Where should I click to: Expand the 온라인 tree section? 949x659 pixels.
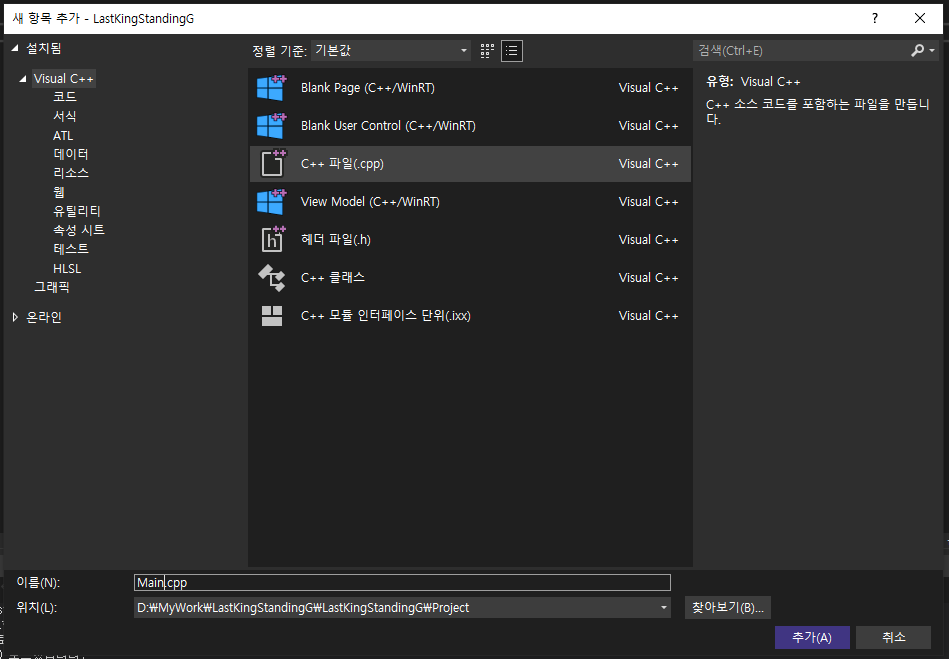click(x=15, y=317)
